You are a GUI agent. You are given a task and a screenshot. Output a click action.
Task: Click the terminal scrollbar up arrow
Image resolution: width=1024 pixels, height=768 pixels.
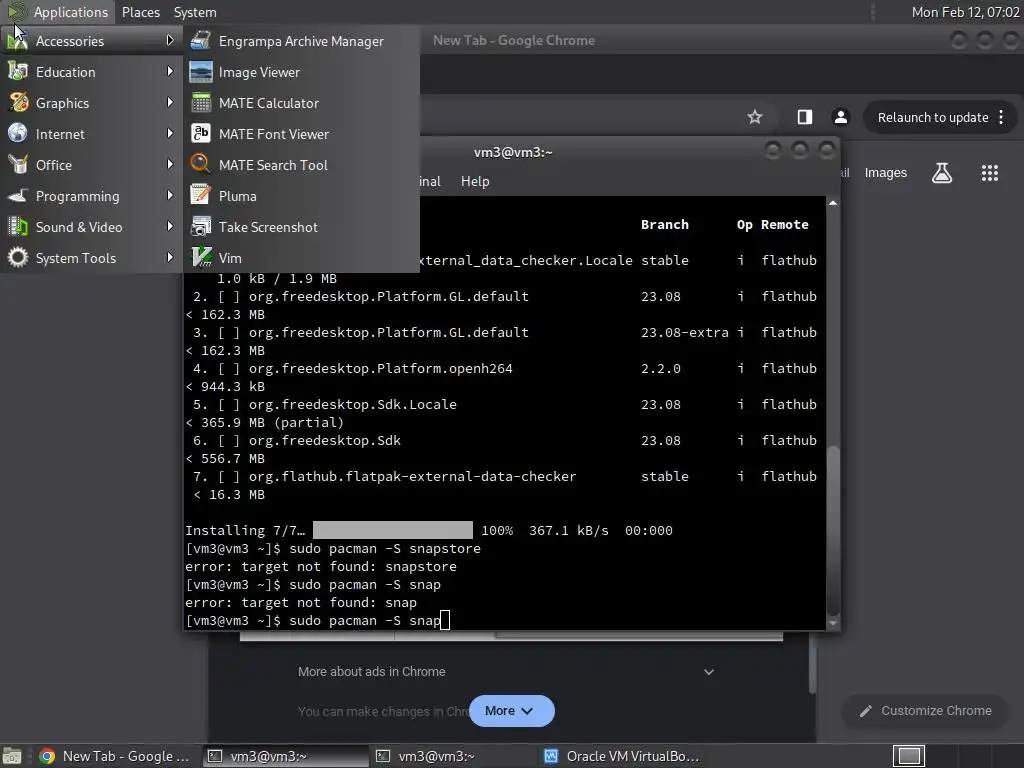[833, 203]
